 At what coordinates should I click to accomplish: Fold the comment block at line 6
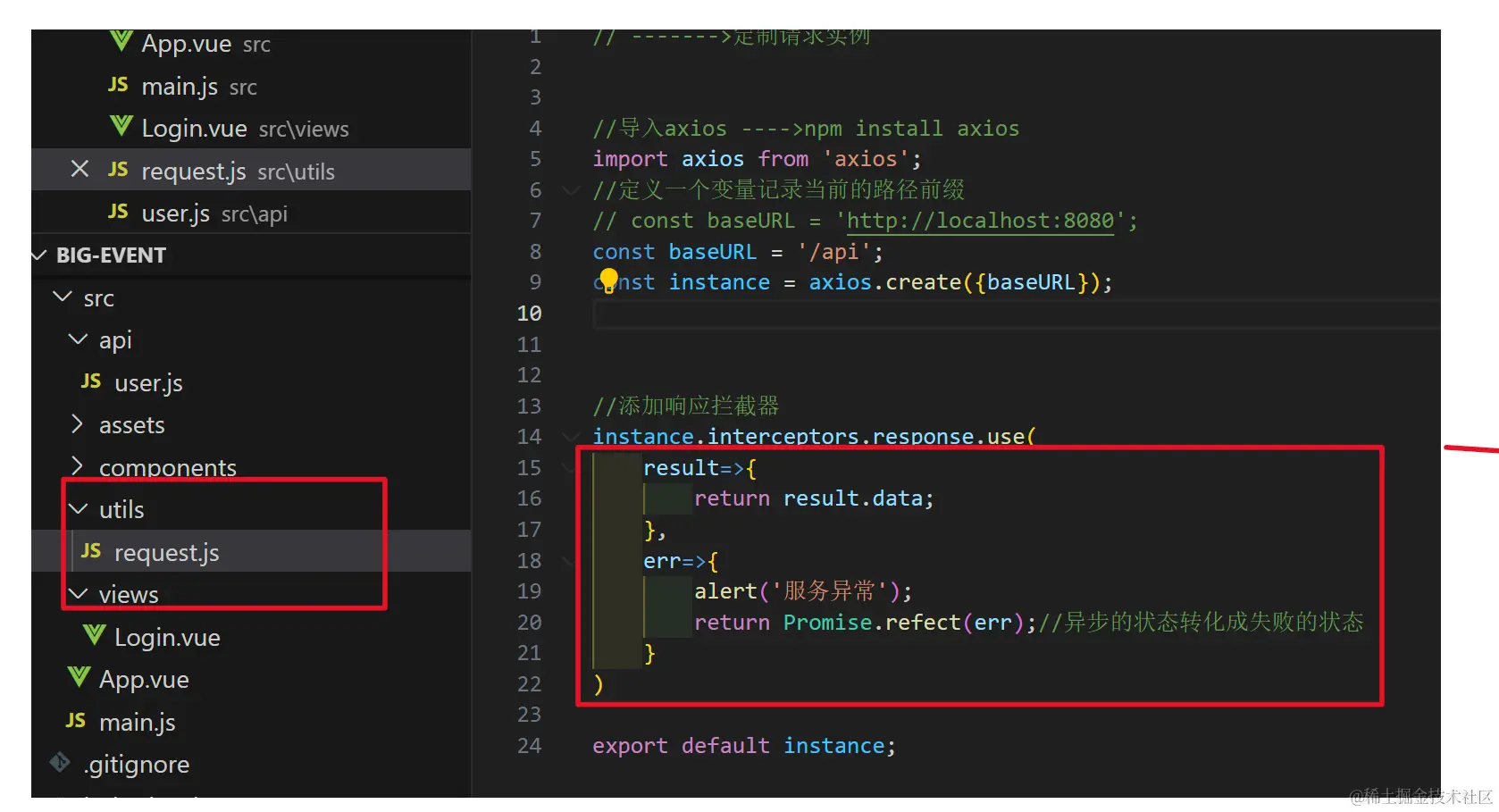570,190
